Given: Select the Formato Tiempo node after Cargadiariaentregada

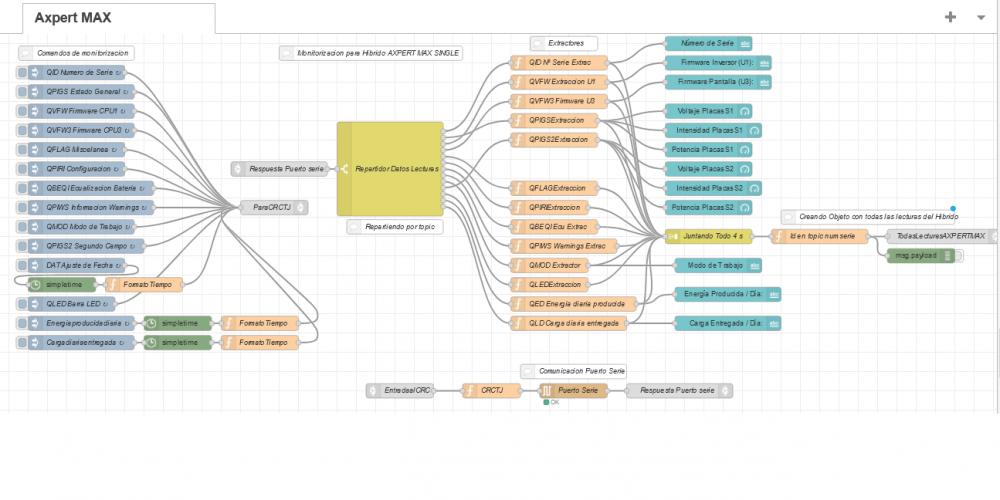Looking at the screenshot, I should [x=260, y=342].
